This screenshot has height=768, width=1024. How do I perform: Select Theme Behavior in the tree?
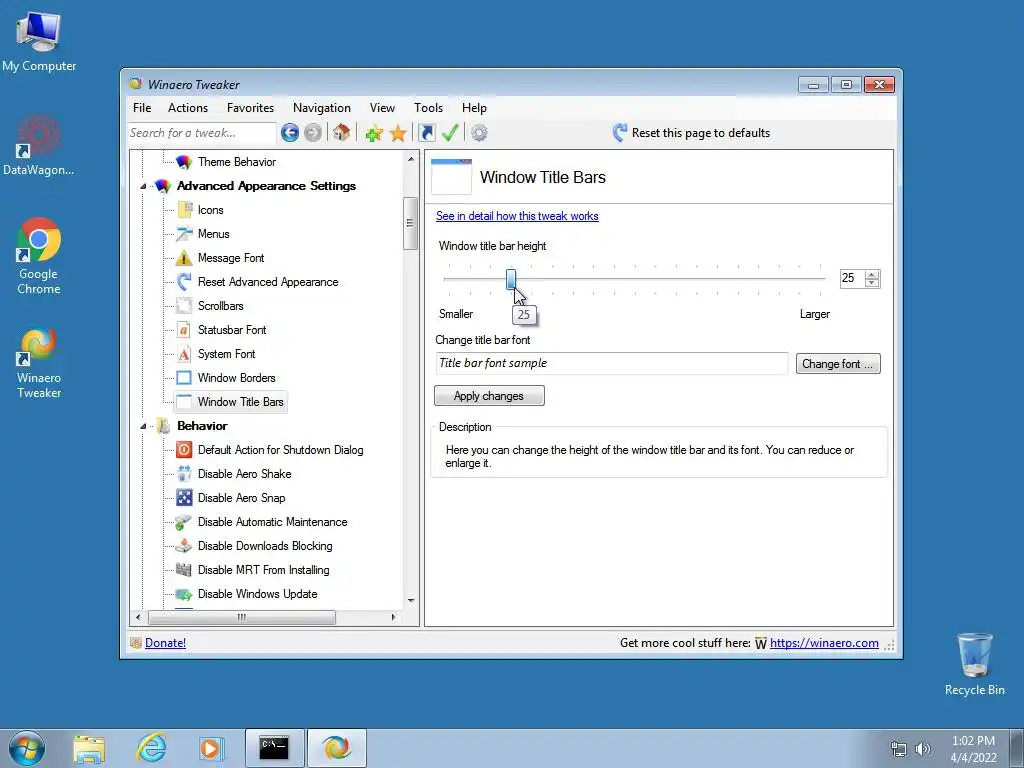[x=236, y=162]
